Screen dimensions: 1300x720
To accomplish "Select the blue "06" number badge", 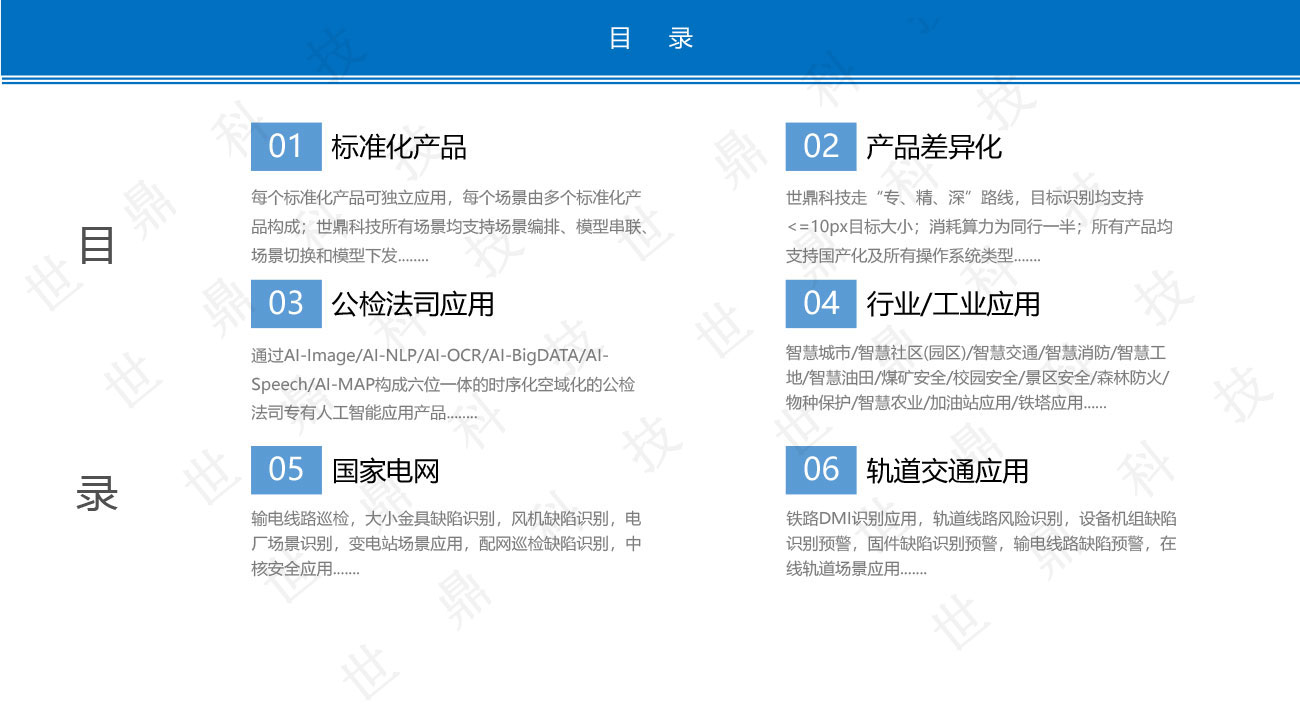I will [820, 470].
